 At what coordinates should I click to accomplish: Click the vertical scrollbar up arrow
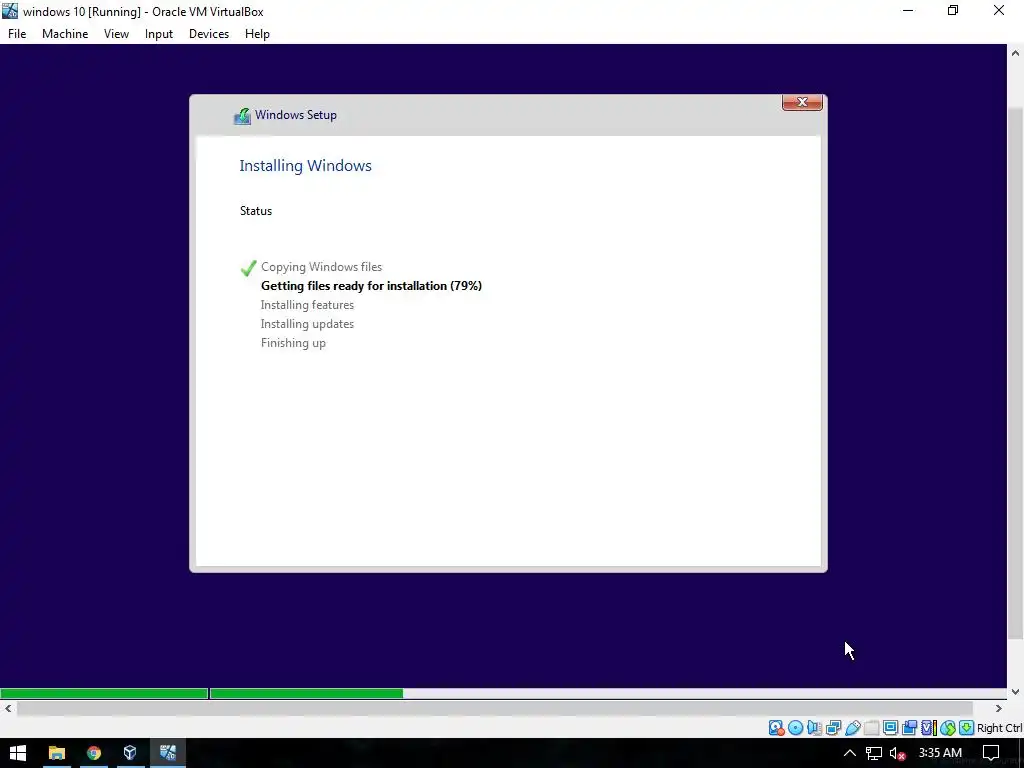click(1015, 53)
